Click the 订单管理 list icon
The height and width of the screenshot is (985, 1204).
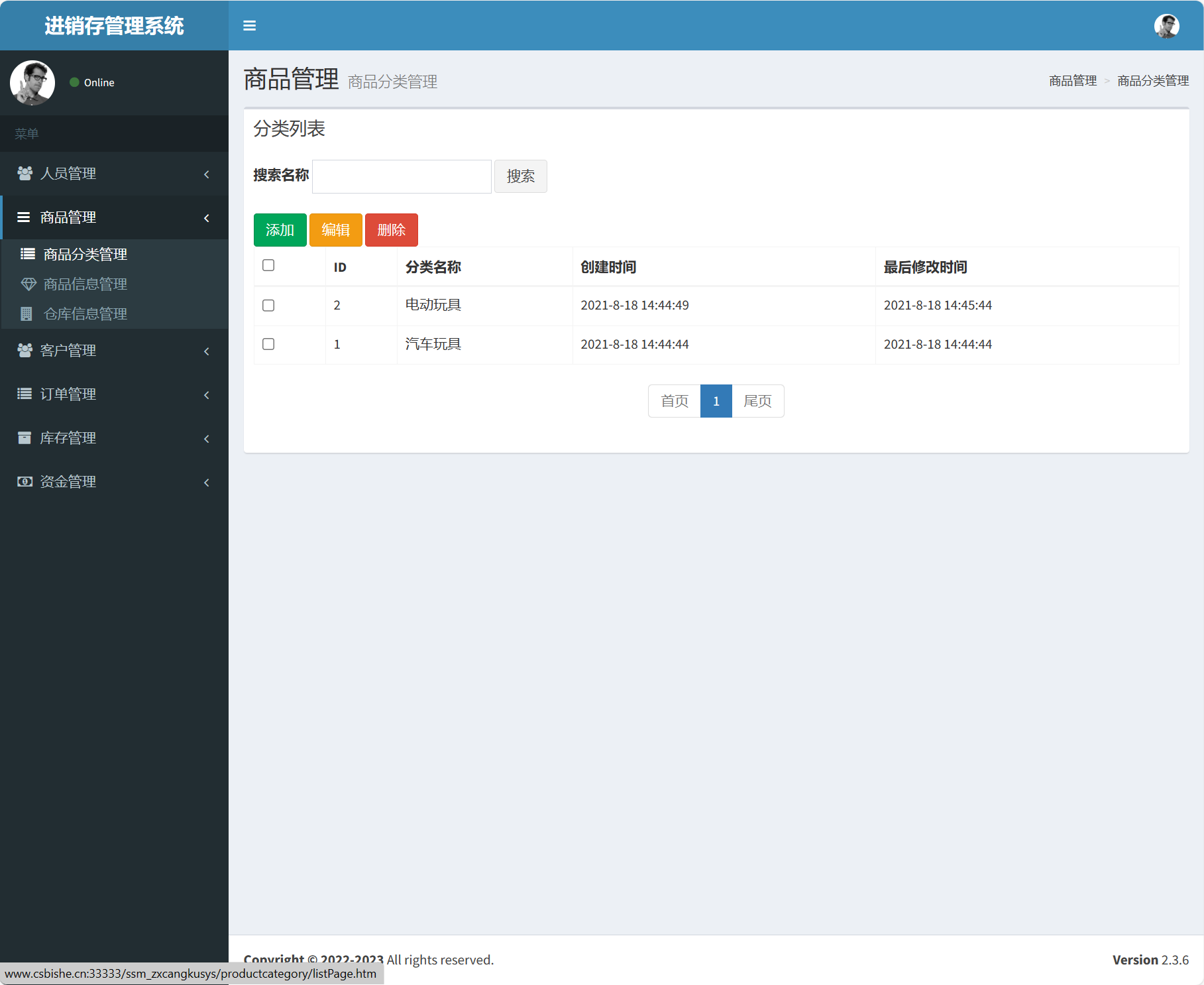(x=24, y=394)
